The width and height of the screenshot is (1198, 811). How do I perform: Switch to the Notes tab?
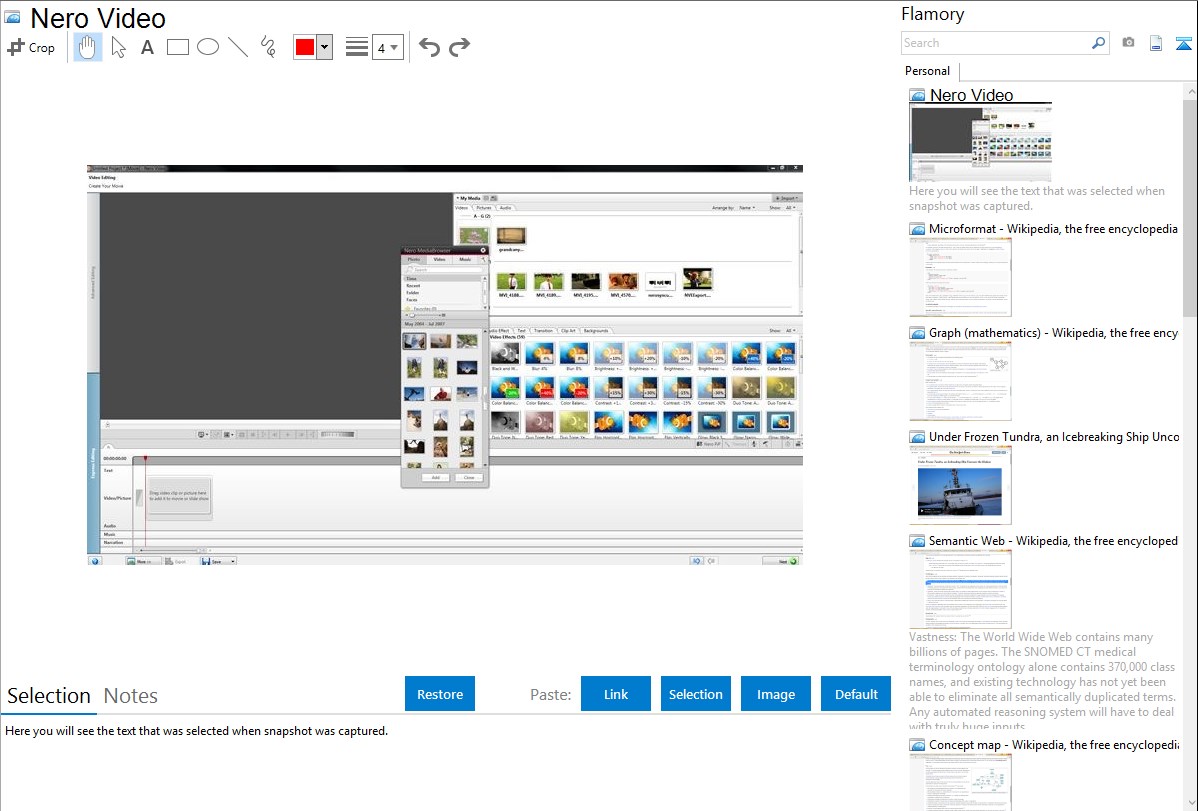[131, 696]
